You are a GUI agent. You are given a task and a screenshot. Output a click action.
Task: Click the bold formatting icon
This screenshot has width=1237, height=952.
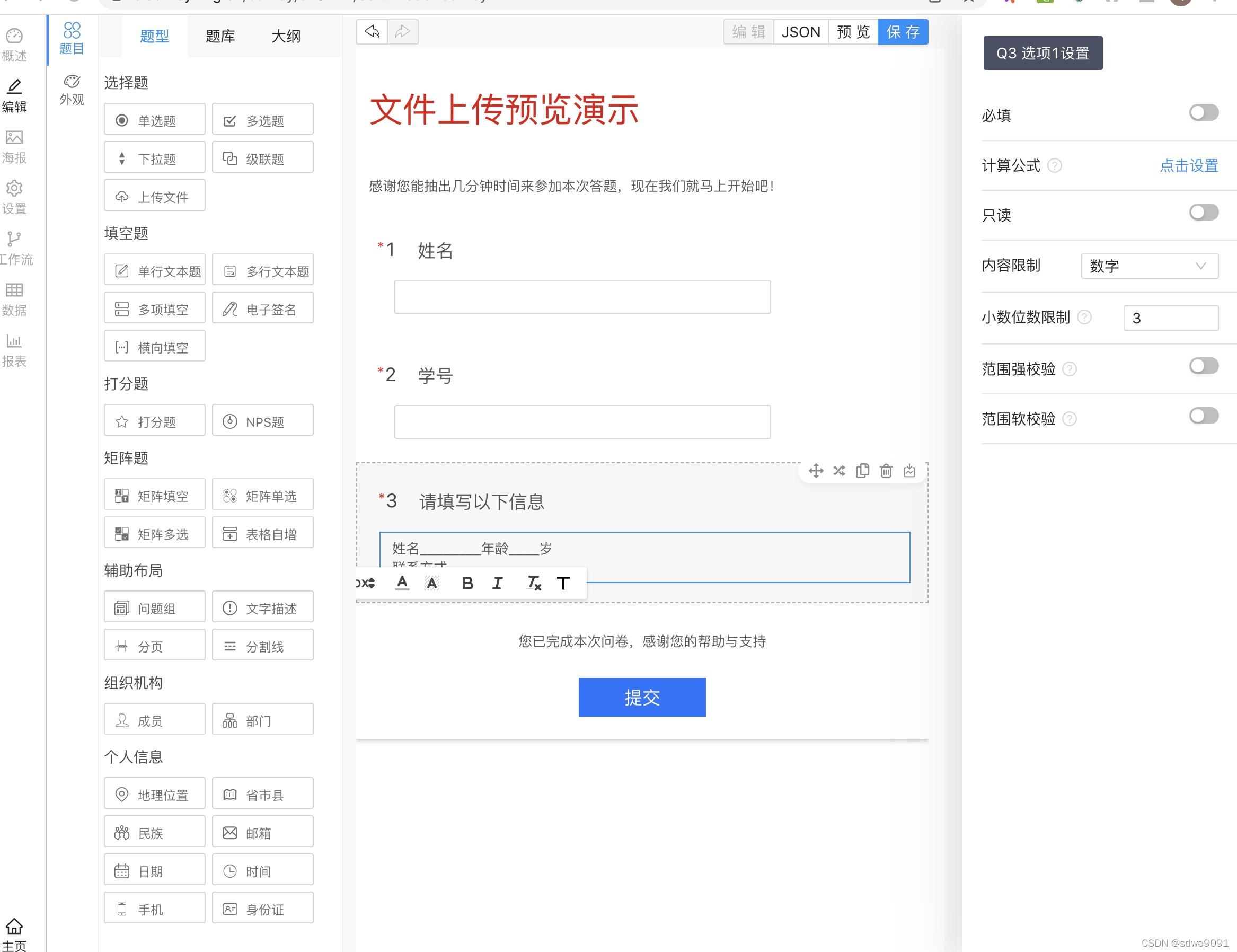467,583
